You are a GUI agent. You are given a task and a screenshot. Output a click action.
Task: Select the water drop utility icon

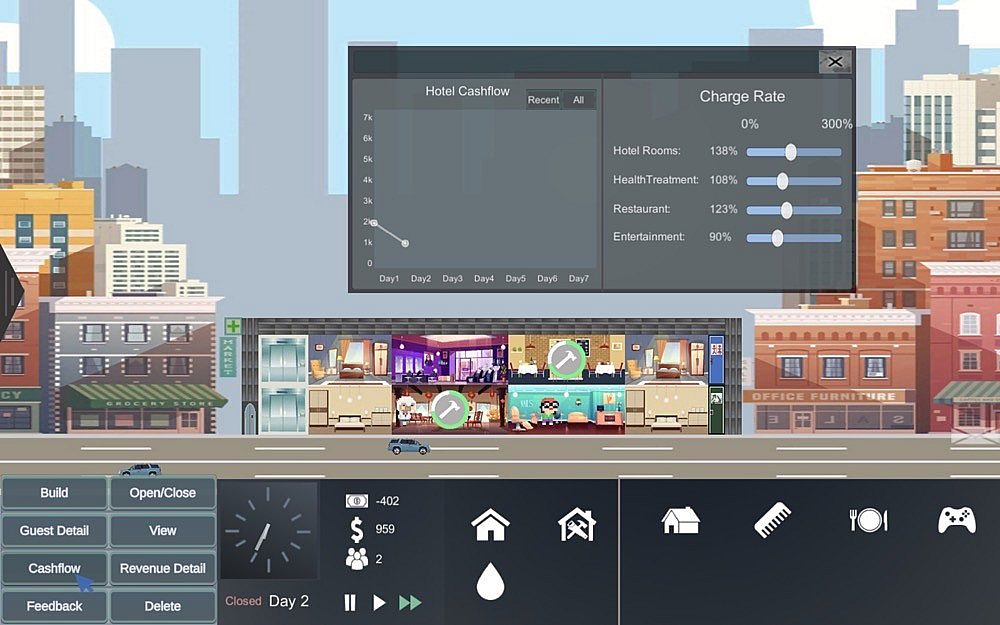(490, 581)
